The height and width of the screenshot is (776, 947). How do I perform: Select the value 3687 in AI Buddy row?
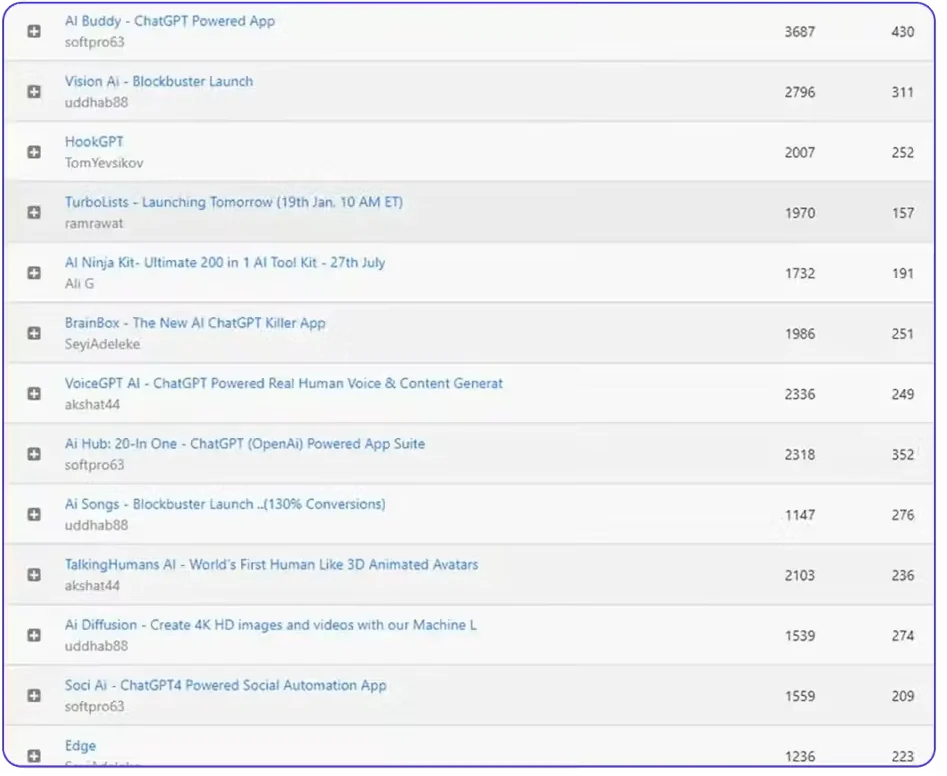800,32
